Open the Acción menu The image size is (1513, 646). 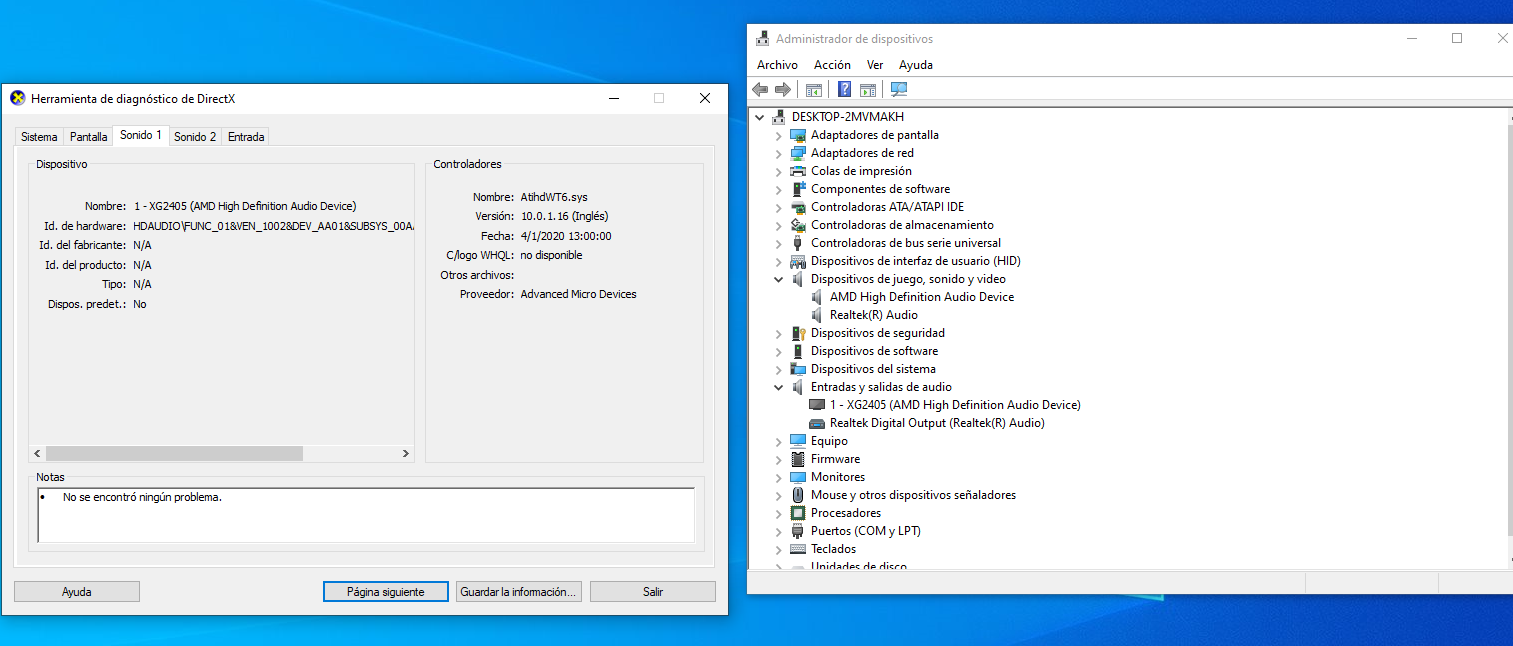(x=832, y=65)
